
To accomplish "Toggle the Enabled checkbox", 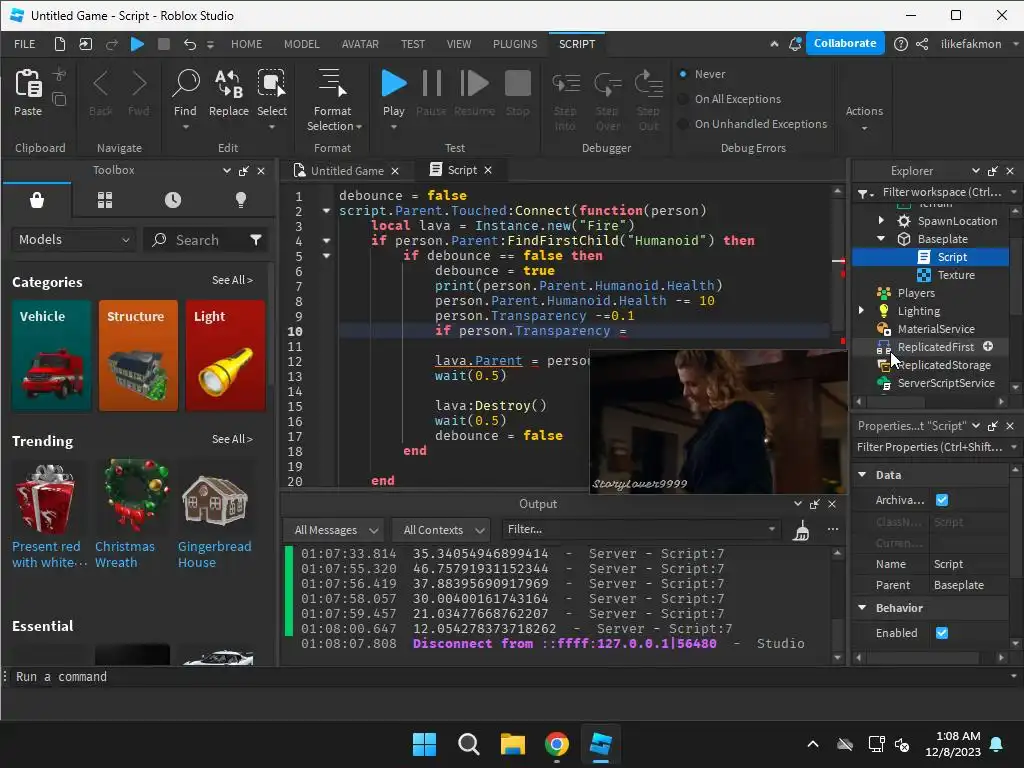I will click(x=942, y=633).
